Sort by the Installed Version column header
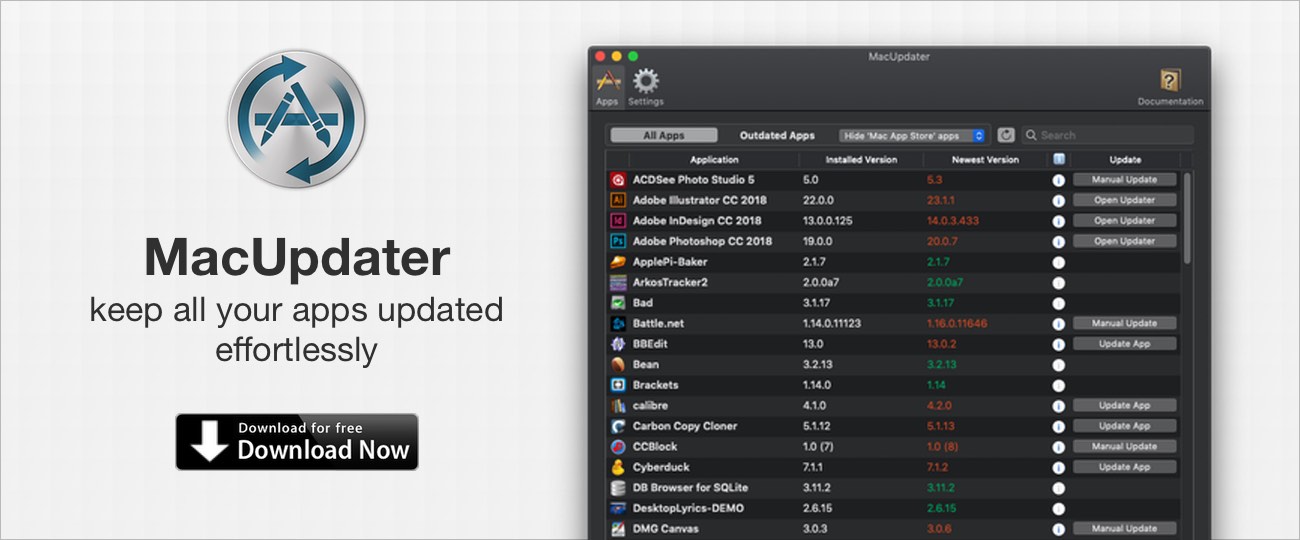Screen dimensions: 1300x540 coord(861,159)
